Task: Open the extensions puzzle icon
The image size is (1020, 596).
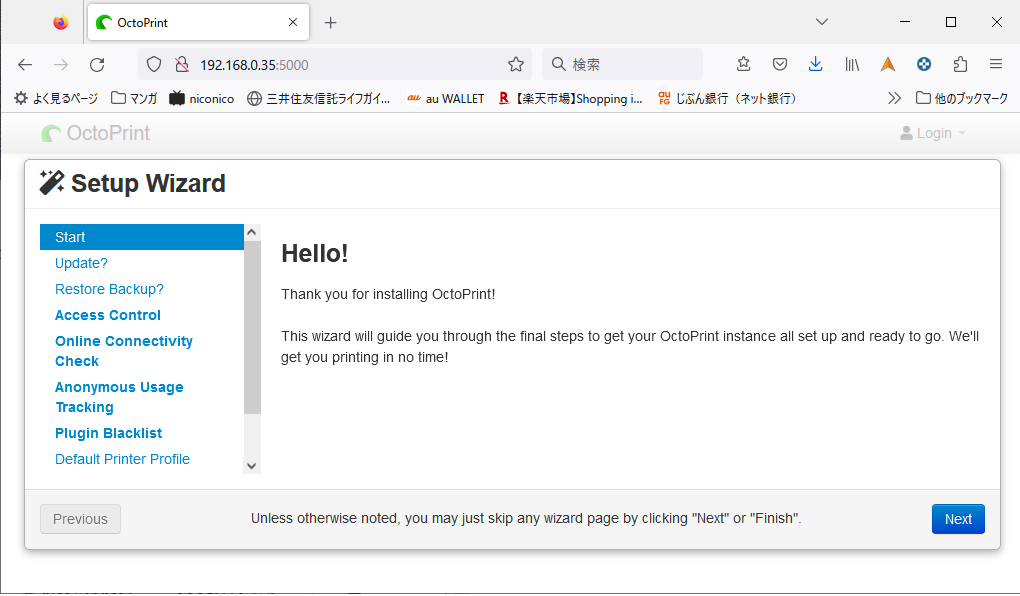Action: coord(960,64)
